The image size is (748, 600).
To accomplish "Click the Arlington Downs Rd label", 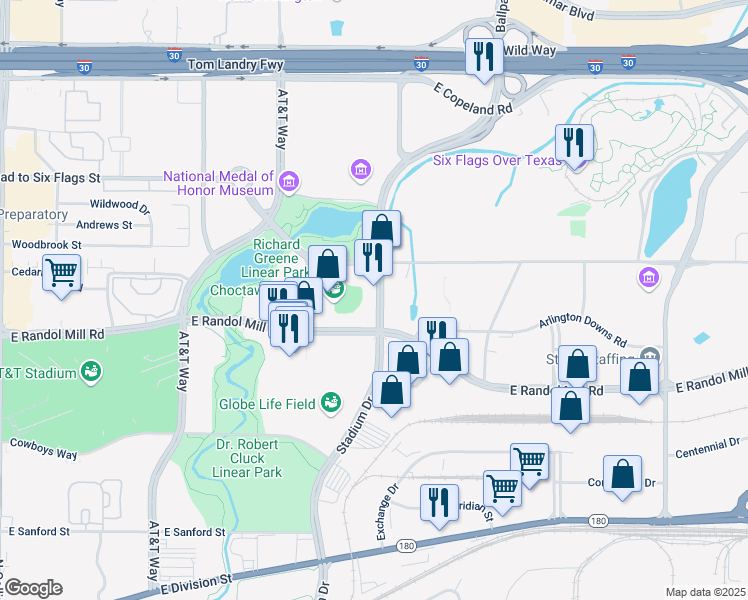I will (583, 329).
